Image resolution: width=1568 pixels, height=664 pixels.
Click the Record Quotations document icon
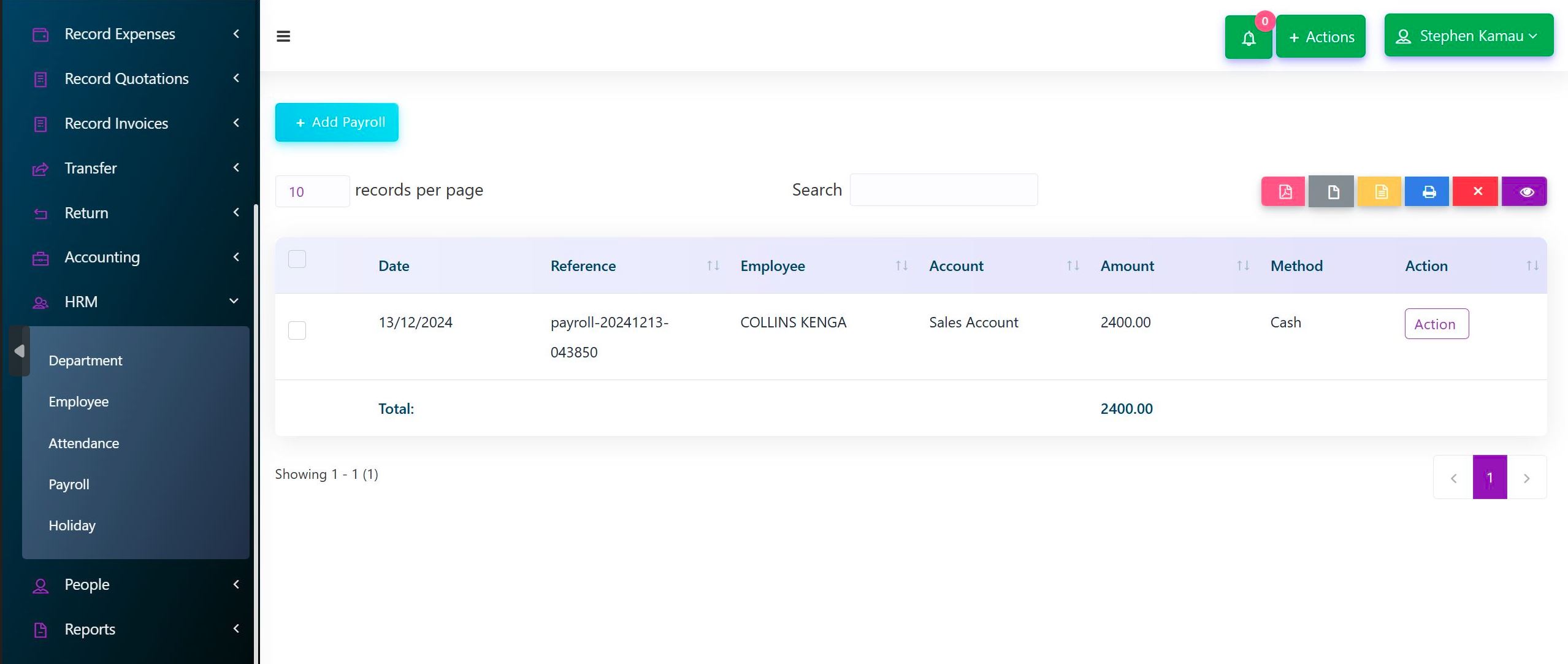pyautogui.click(x=40, y=79)
